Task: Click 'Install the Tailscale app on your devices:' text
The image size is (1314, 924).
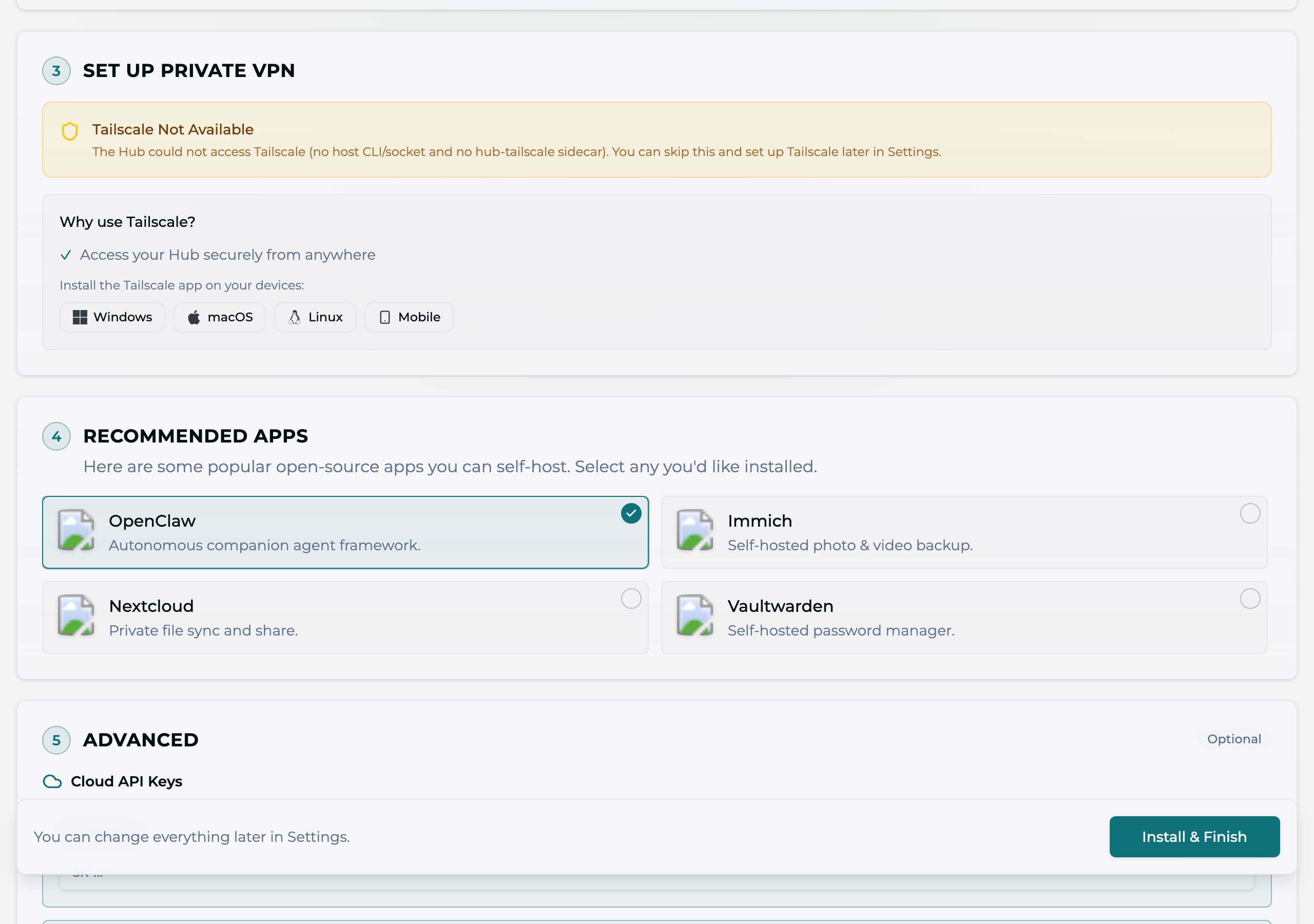Action: click(x=182, y=285)
